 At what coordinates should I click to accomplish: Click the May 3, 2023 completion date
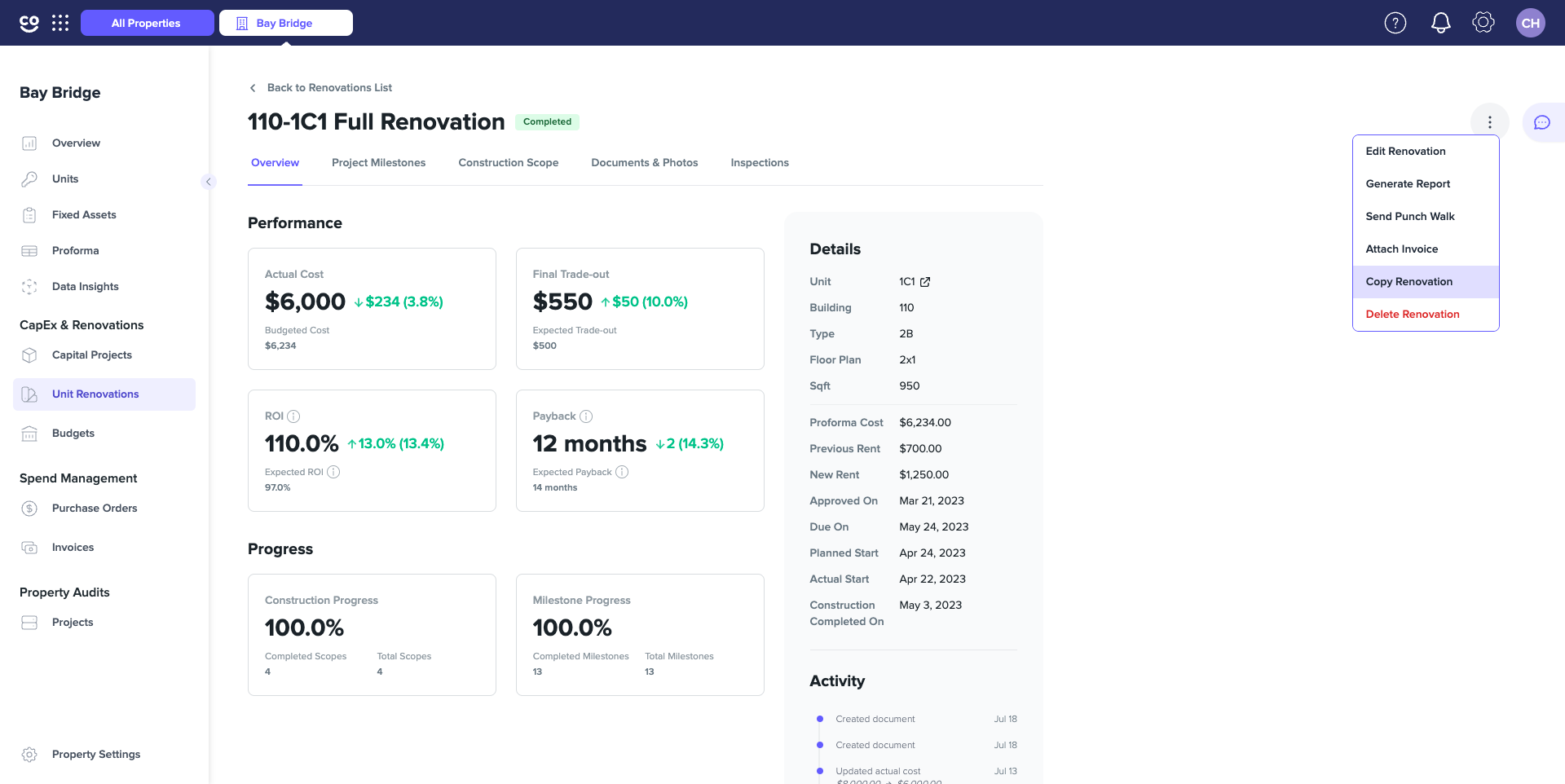coord(930,606)
